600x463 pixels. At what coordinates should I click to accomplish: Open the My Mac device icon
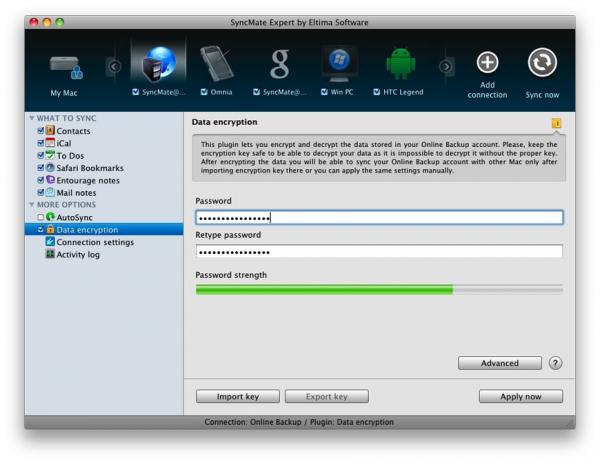66,67
